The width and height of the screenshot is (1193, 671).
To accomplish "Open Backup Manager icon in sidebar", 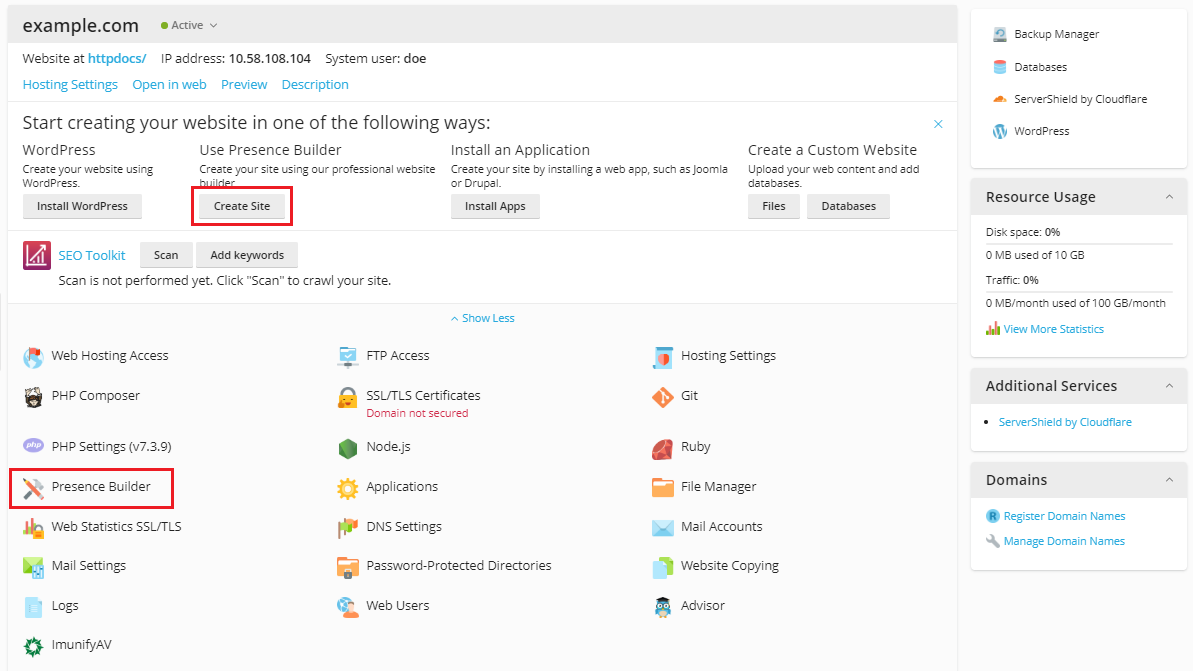I will pos(1000,34).
